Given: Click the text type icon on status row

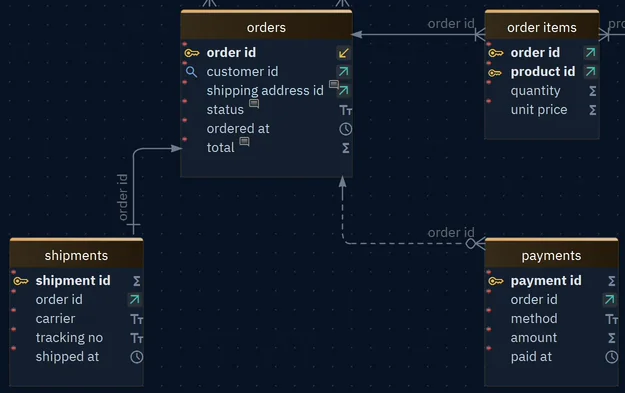Looking at the screenshot, I should click(345, 110).
